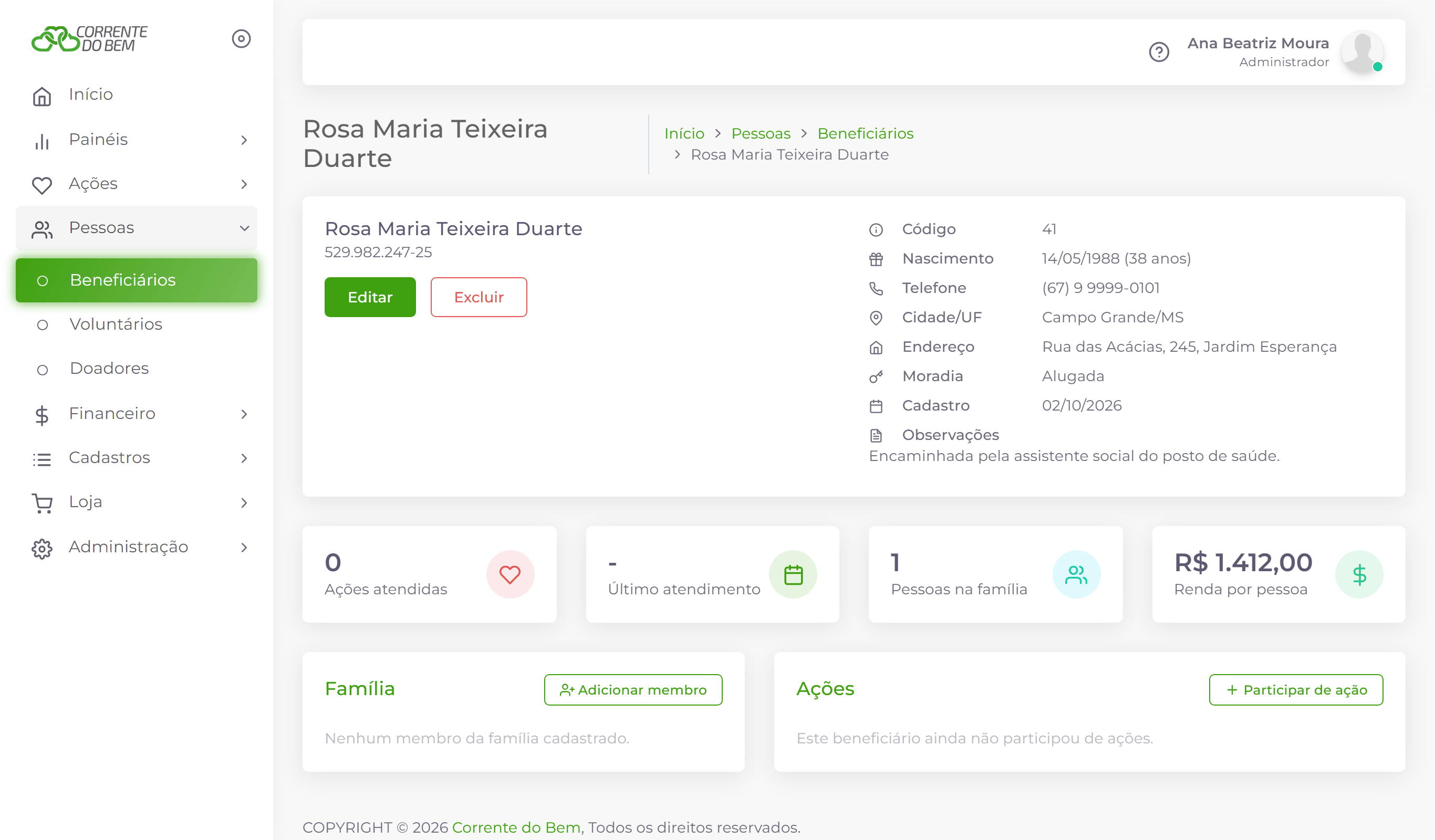The height and width of the screenshot is (840, 1435).
Task: Open Ana Beatriz Moura avatar menu
Action: coord(1362,52)
